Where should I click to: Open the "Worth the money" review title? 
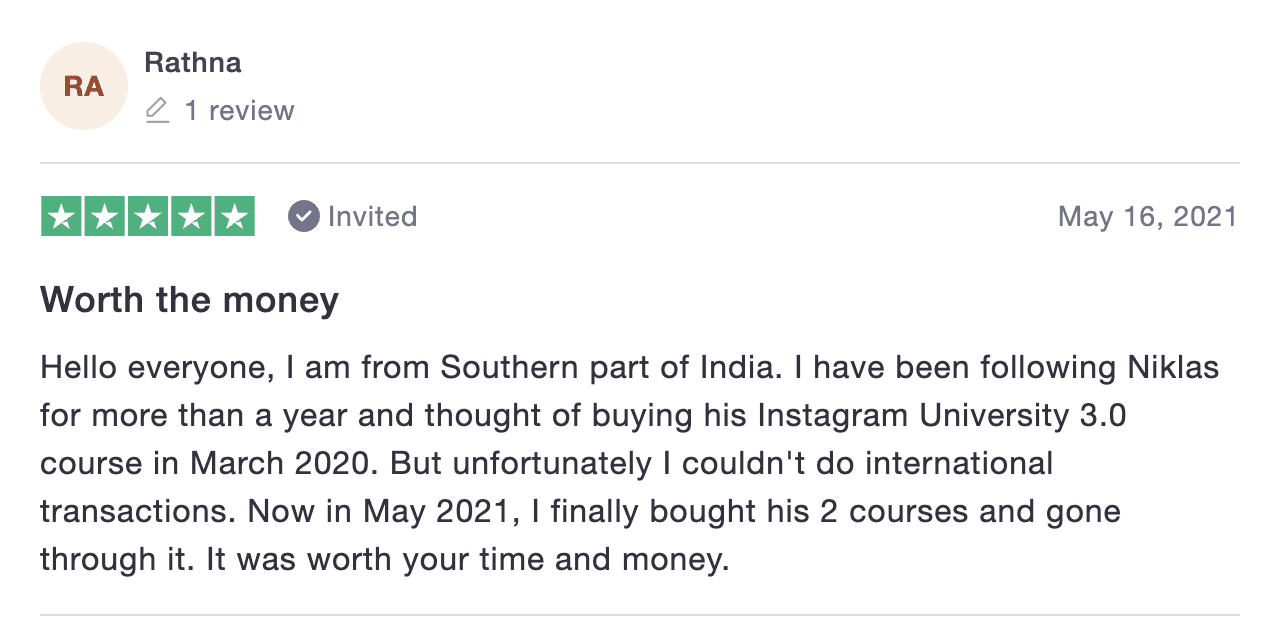point(189,300)
